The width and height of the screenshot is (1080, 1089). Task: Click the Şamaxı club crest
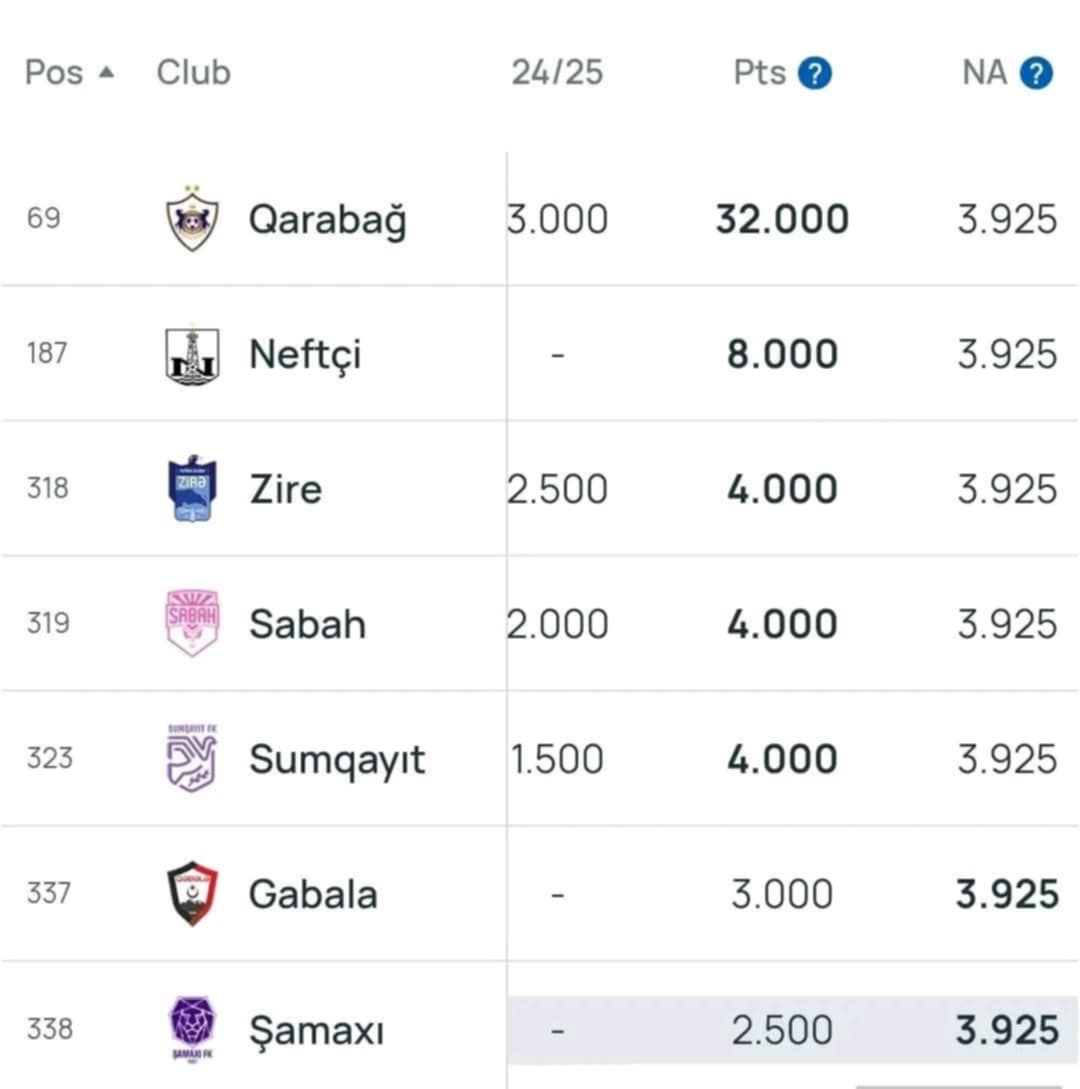point(192,1029)
